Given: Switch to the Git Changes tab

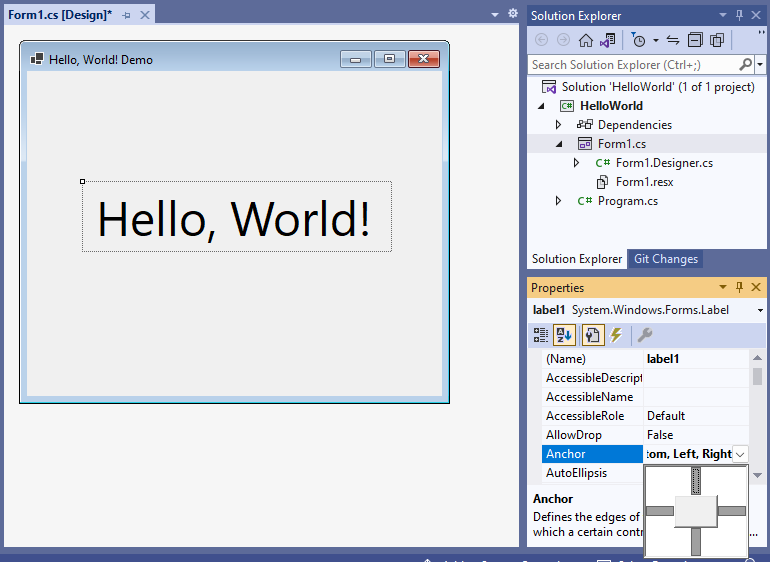Looking at the screenshot, I should click(x=665, y=259).
